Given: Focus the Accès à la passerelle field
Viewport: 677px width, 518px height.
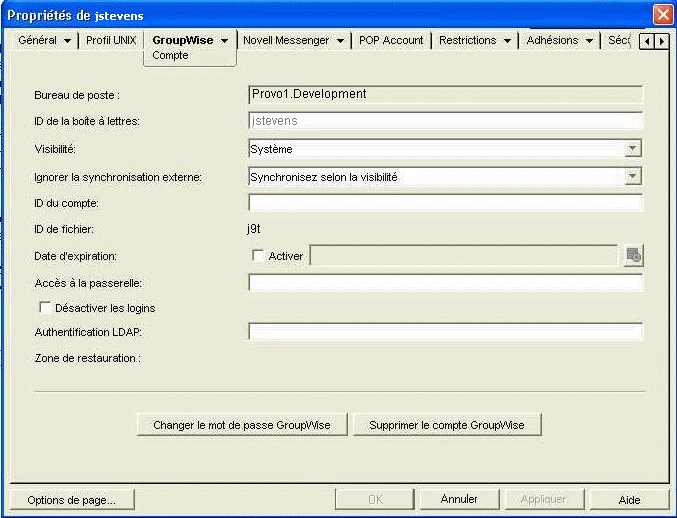Looking at the screenshot, I should [446, 283].
